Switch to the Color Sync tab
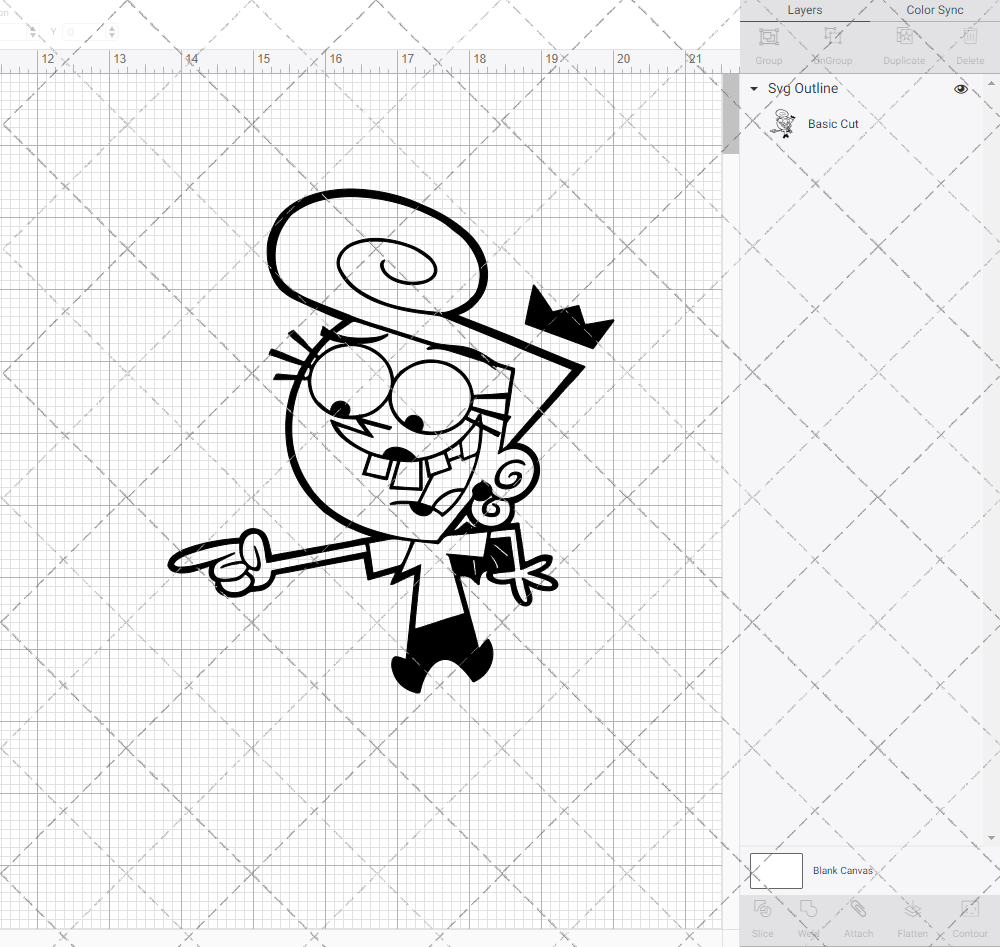Viewport: 1000px width, 947px height. [934, 10]
